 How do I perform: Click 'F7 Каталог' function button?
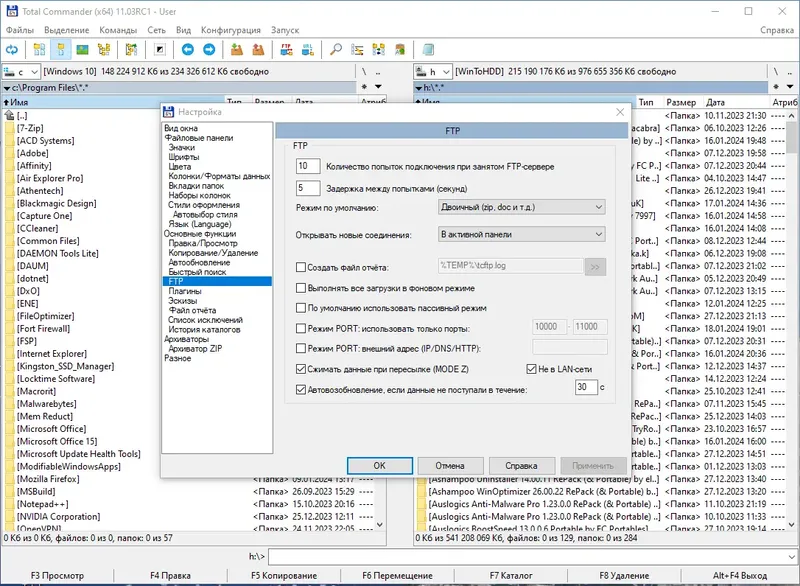[x=511, y=575]
